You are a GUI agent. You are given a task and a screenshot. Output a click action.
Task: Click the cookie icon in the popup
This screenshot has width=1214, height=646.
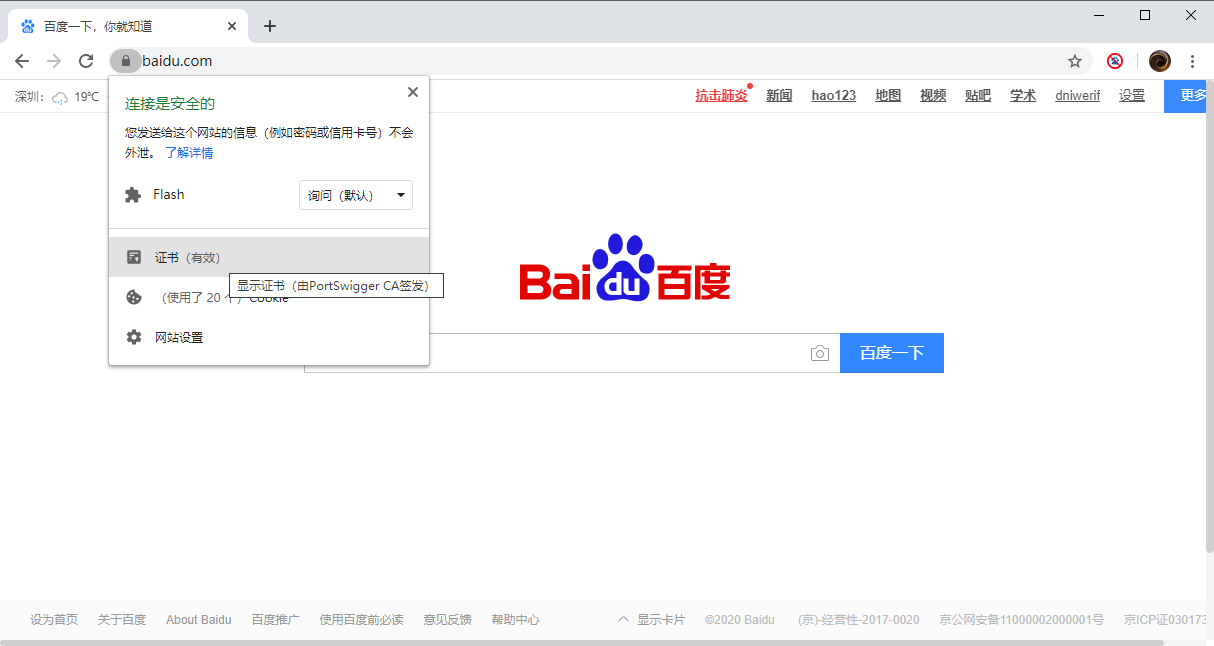pyautogui.click(x=134, y=297)
